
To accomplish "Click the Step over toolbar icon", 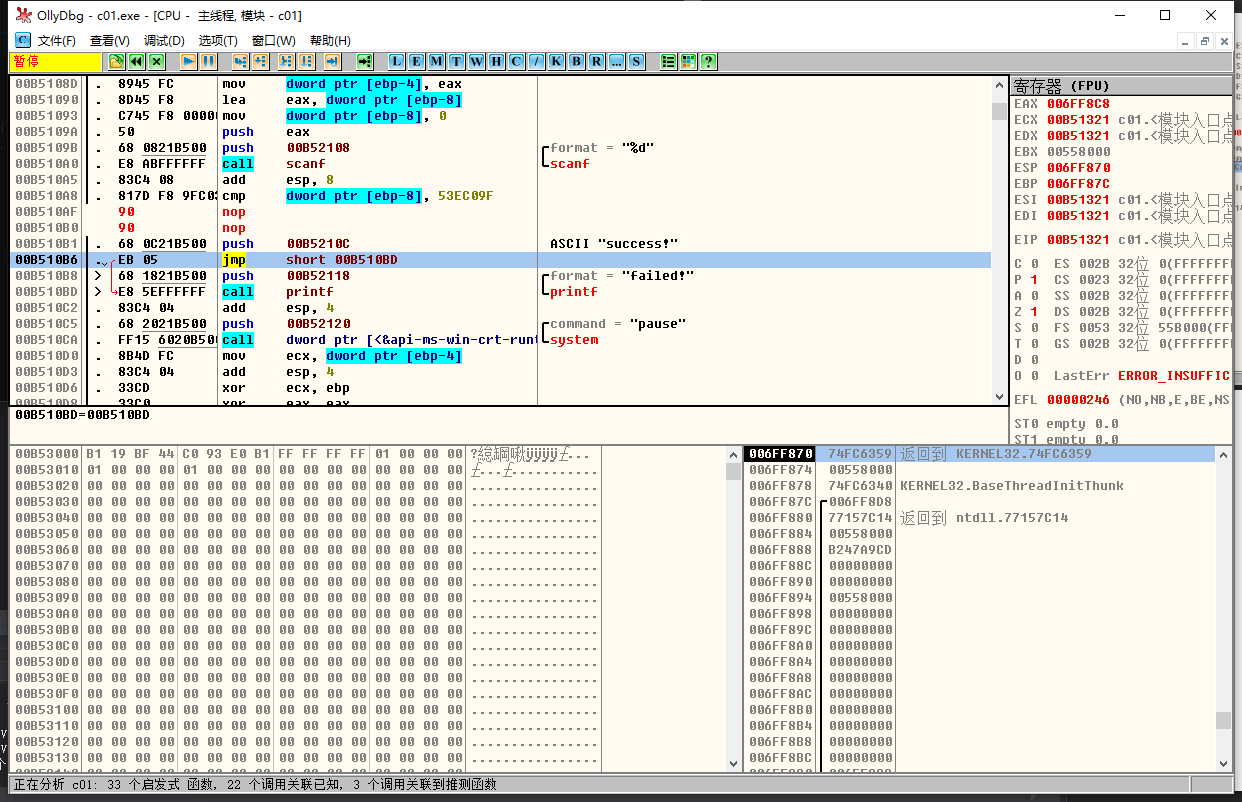I will [x=260, y=61].
